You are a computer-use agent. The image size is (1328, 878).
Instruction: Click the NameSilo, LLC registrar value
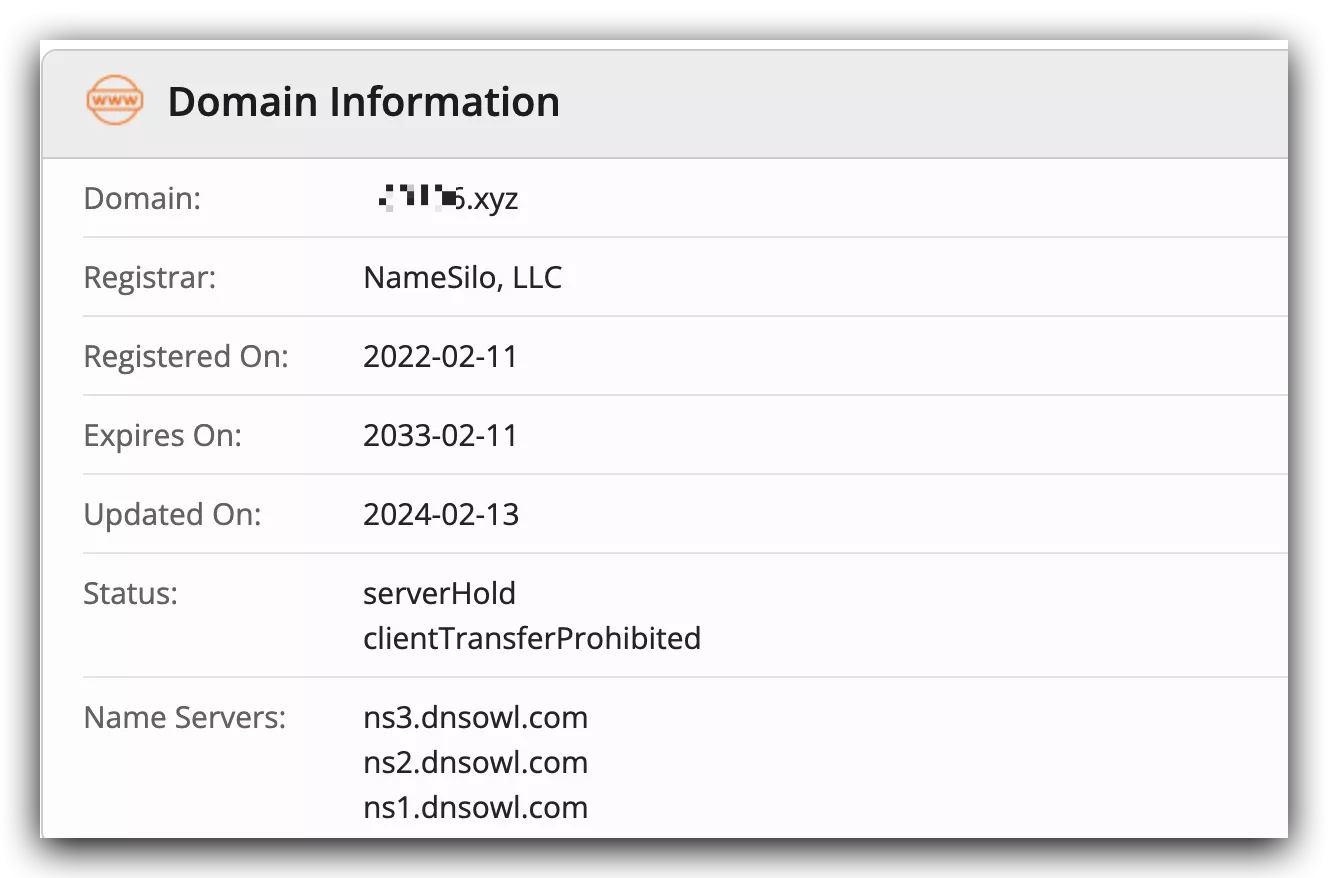[462, 277]
